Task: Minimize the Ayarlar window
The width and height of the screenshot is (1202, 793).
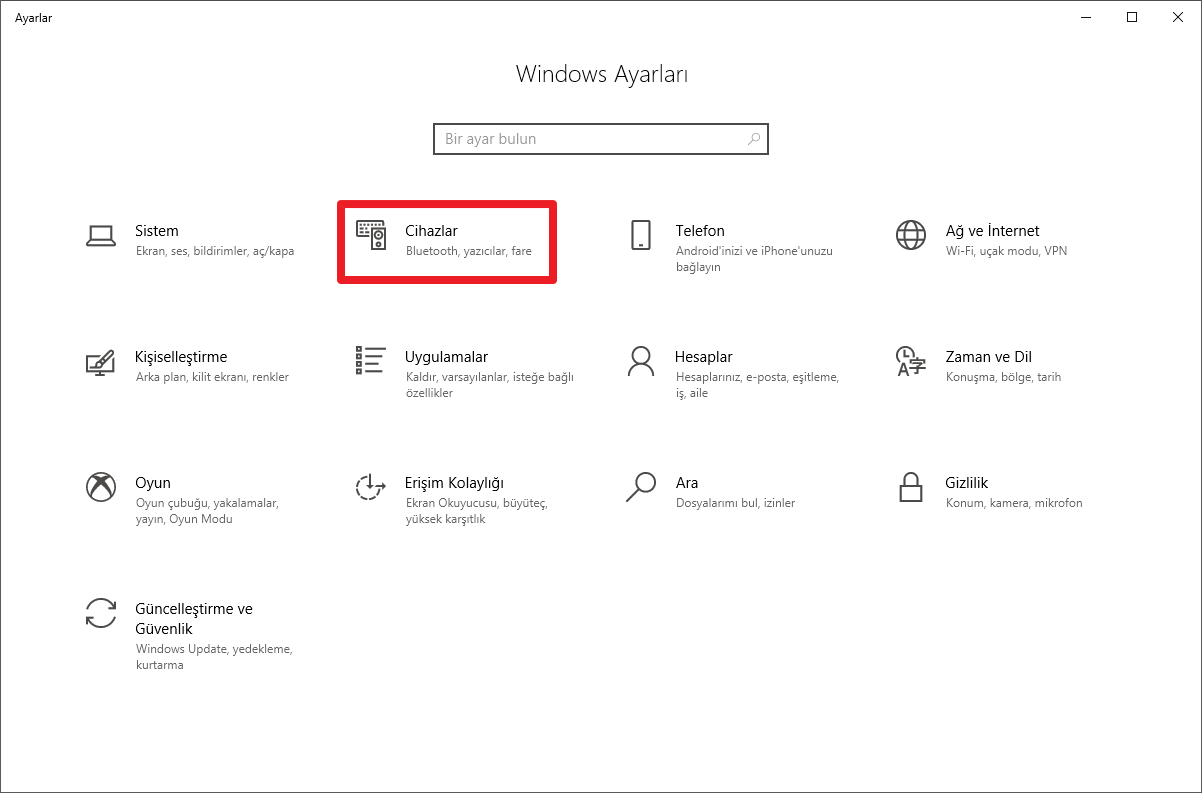Action: (1087, 17)
